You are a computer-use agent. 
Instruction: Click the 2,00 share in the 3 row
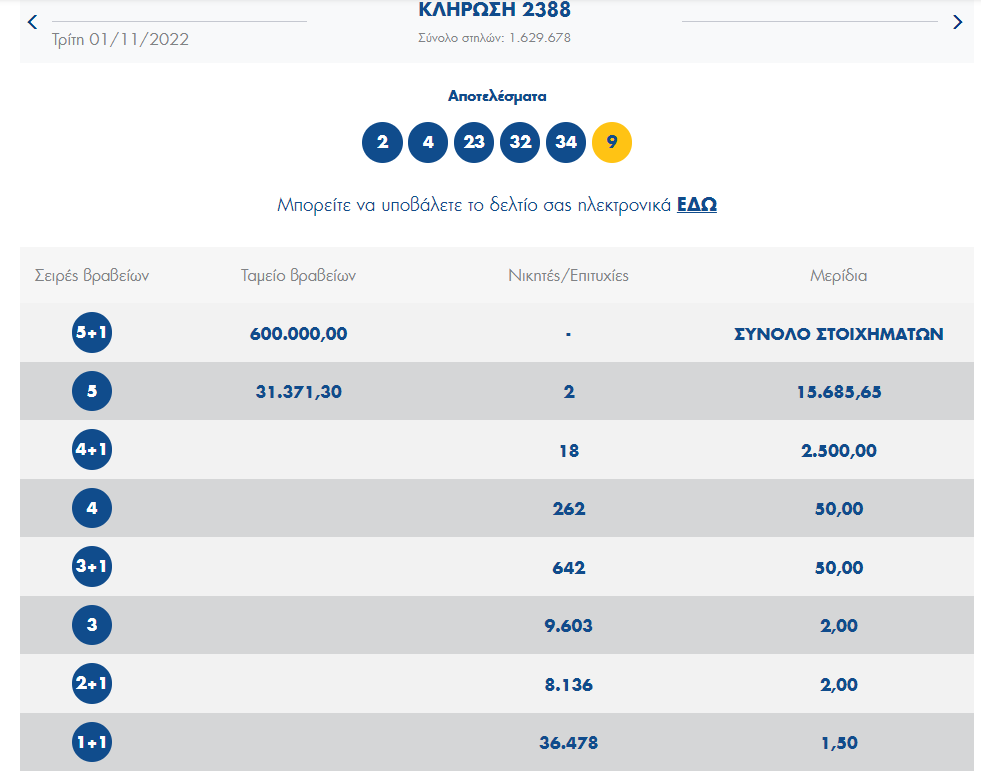pyautogui.click(x=839, y=626)
